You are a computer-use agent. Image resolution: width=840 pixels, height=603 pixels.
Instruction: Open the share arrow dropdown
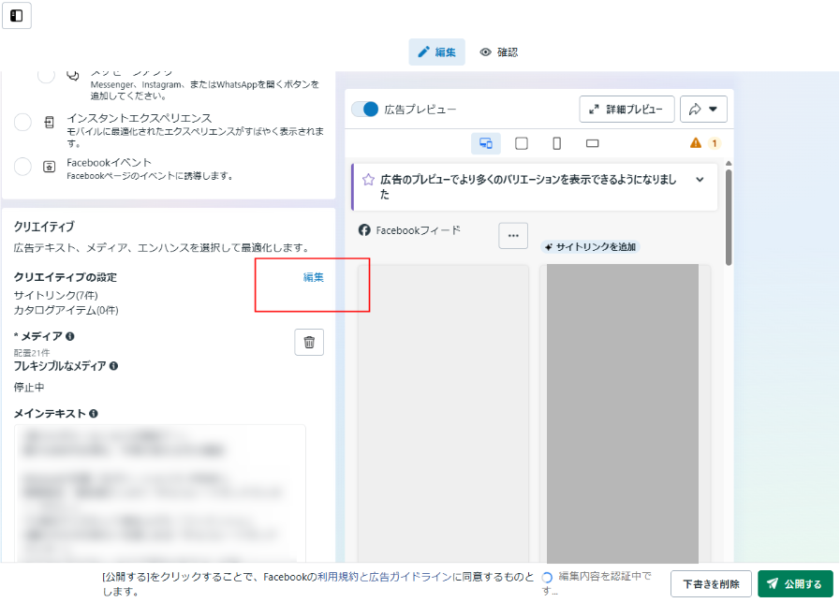(x=703, y=109)
